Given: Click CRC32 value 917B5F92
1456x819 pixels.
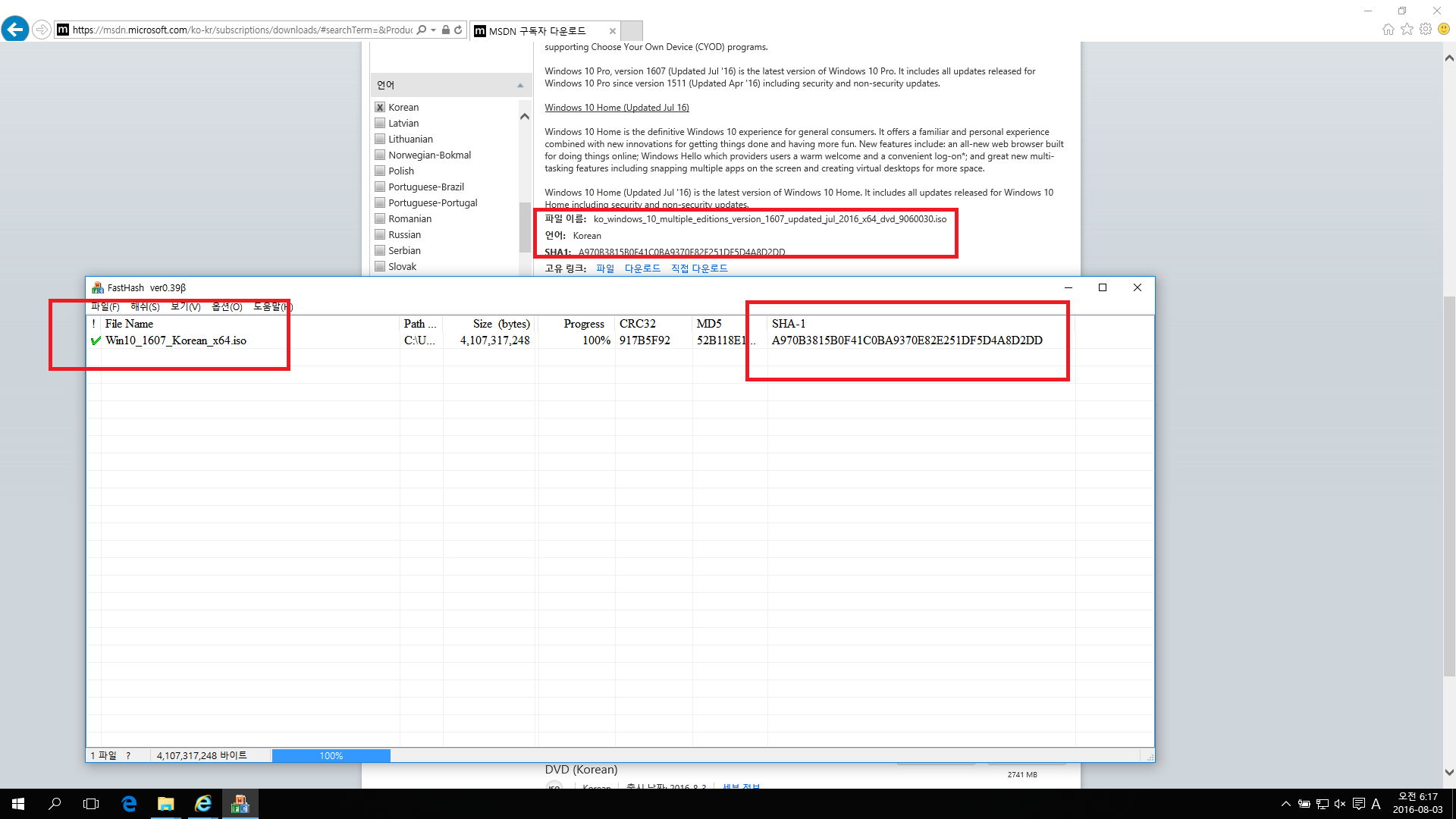Looking at the screenshot, I should tap(645, 340).
